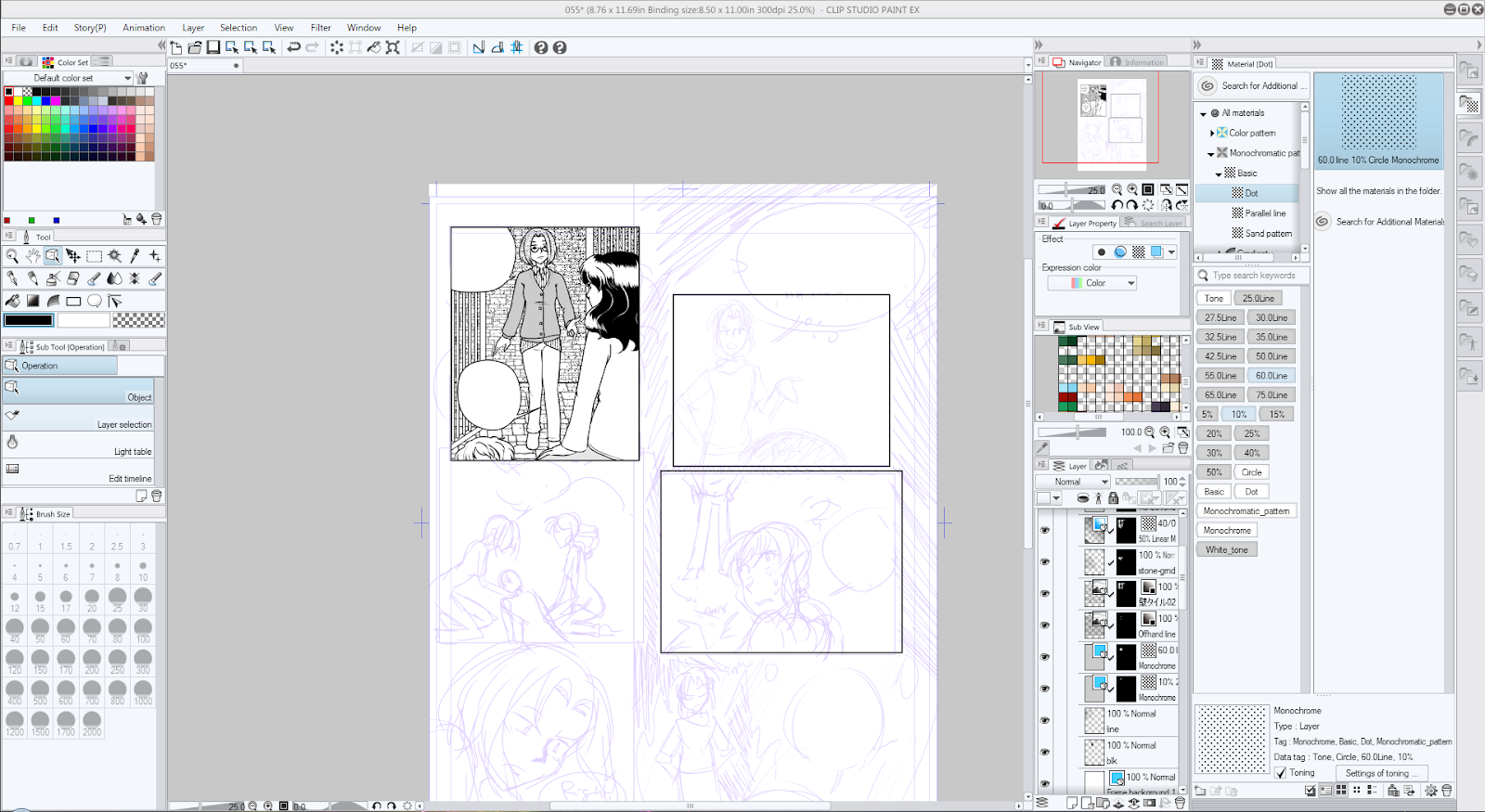
Task: Open material panel settings gear icon
Action: 1431,791
